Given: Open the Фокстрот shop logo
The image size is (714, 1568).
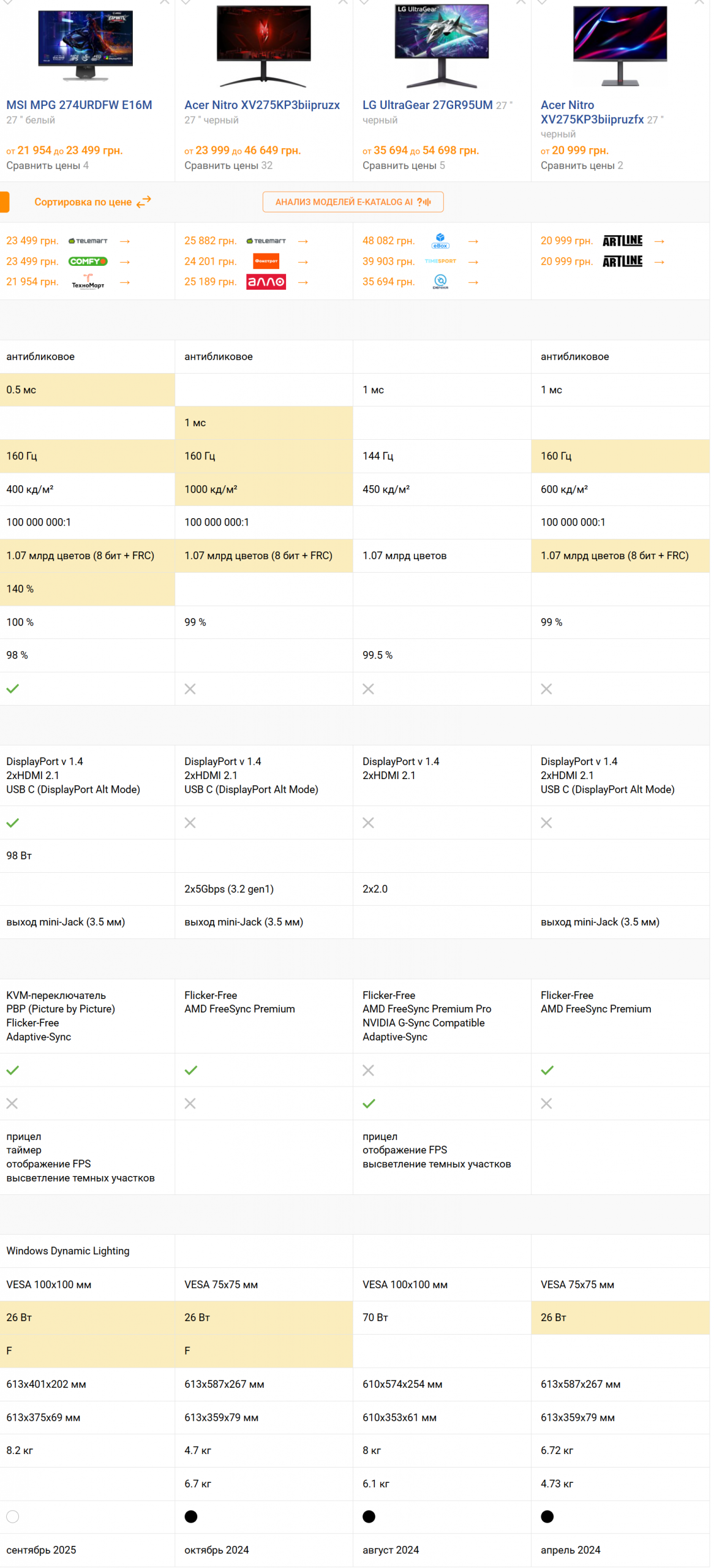Looking at the screenshot, I should pyautogui.click(x=266, y=262).
